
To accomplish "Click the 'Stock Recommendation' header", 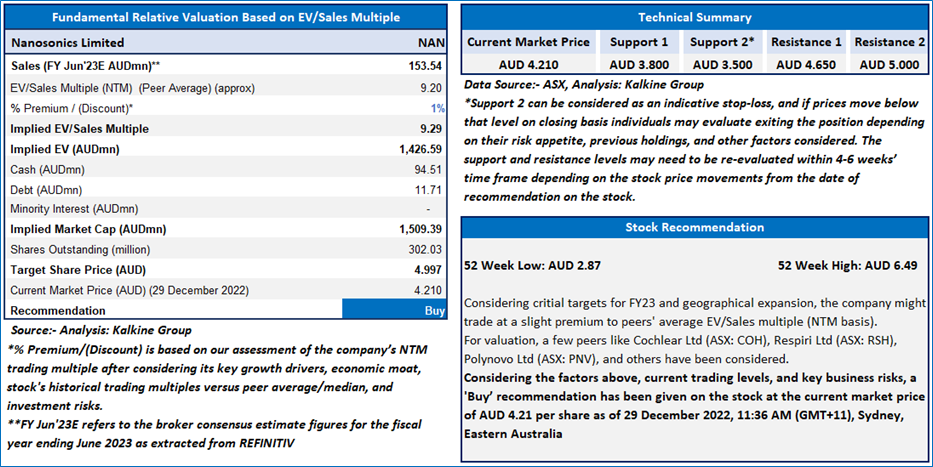I will pos(694,227).
